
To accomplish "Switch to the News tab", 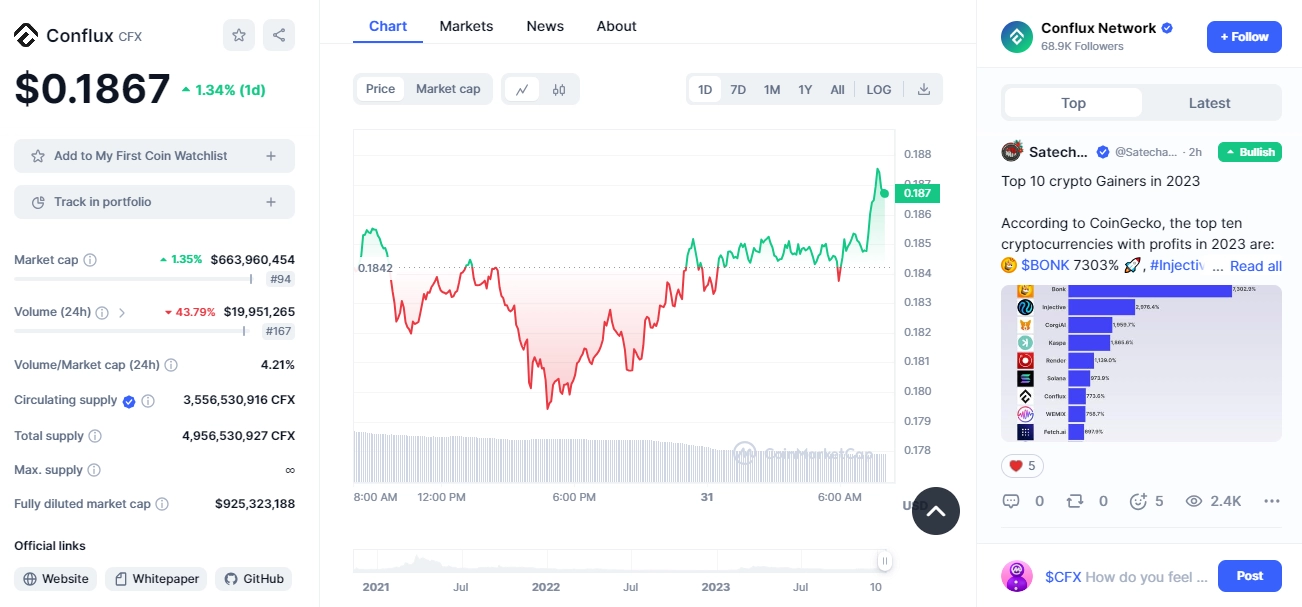I will point(545,26).
